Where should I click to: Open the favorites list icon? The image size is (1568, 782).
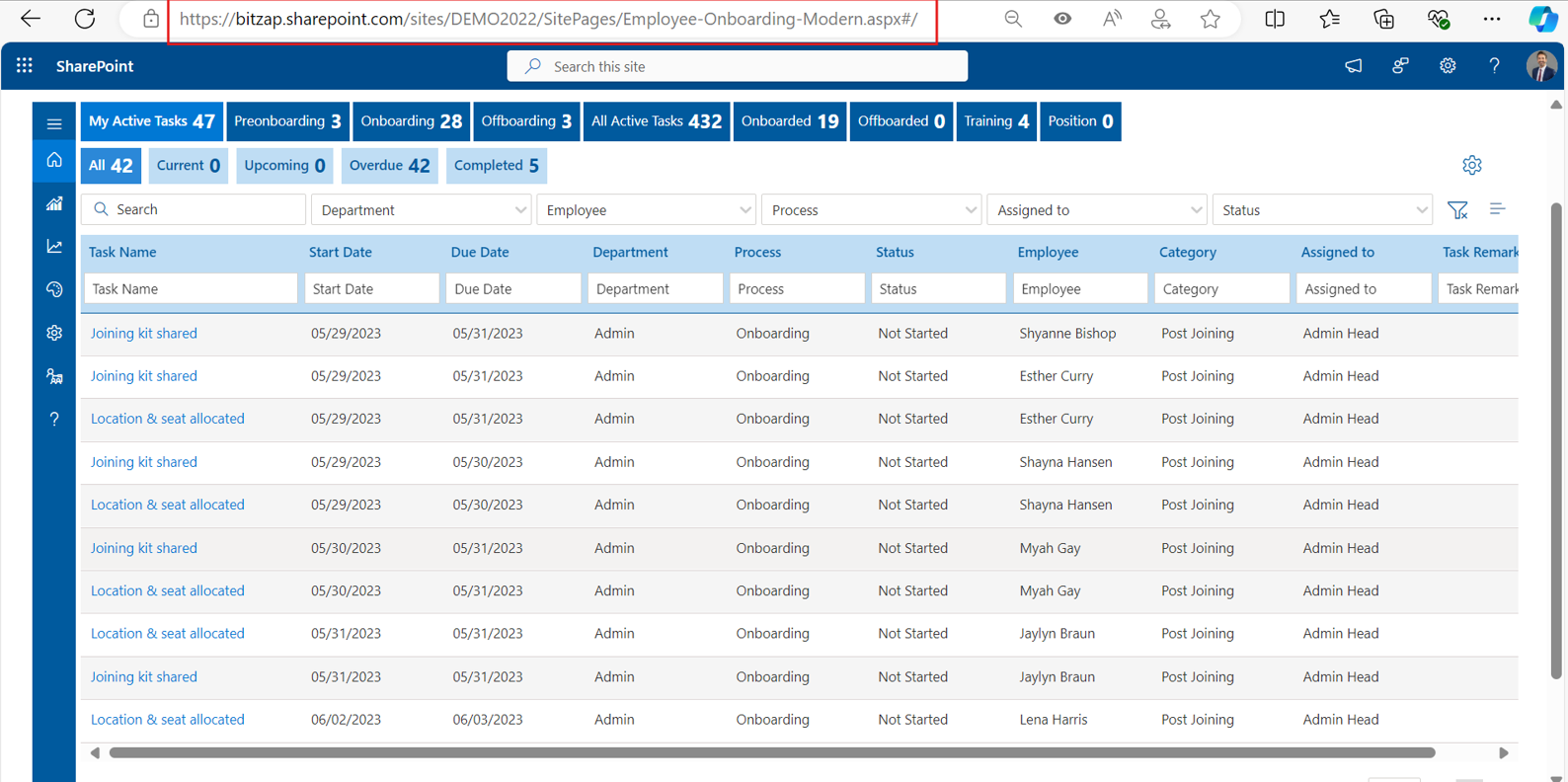[x=1329, y=19]
